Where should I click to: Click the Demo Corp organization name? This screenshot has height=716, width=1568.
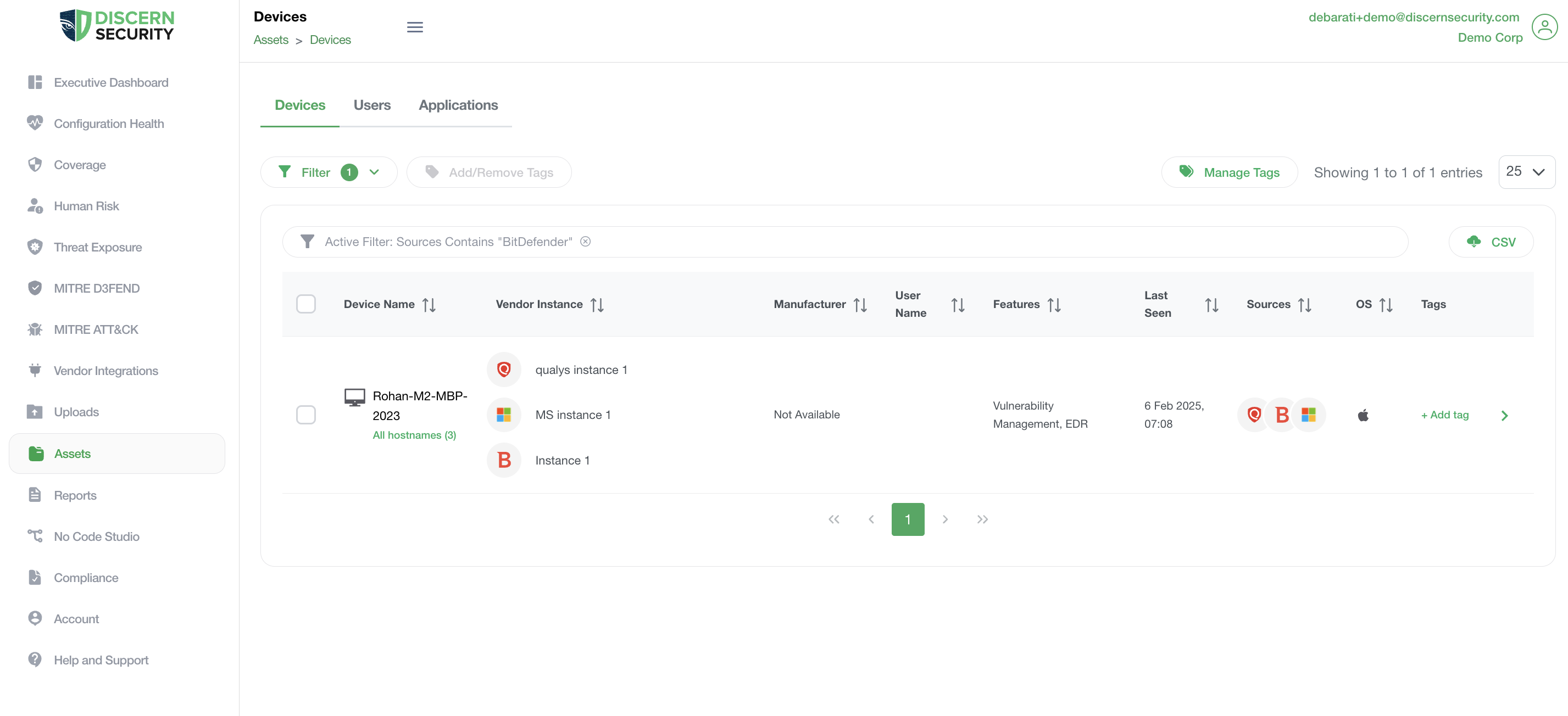click(x=1489, y=38)
